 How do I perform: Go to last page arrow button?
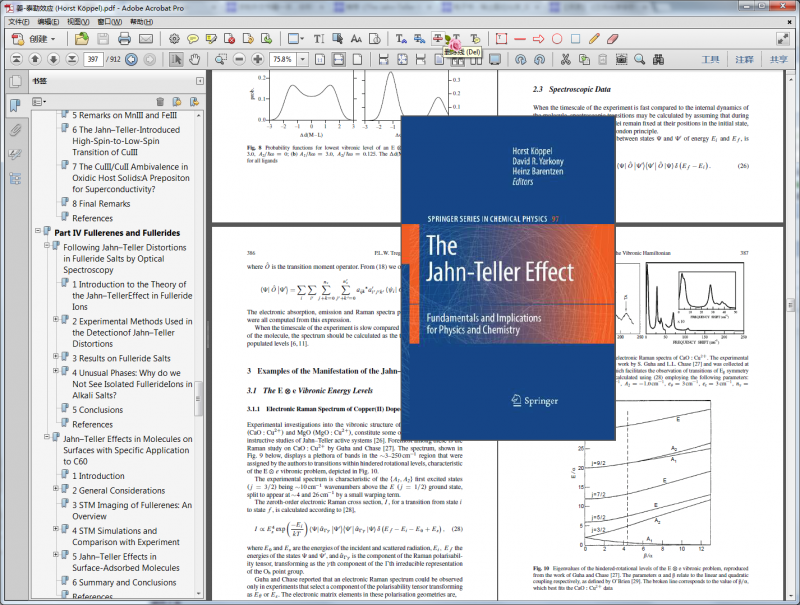[x=72, y=59]
